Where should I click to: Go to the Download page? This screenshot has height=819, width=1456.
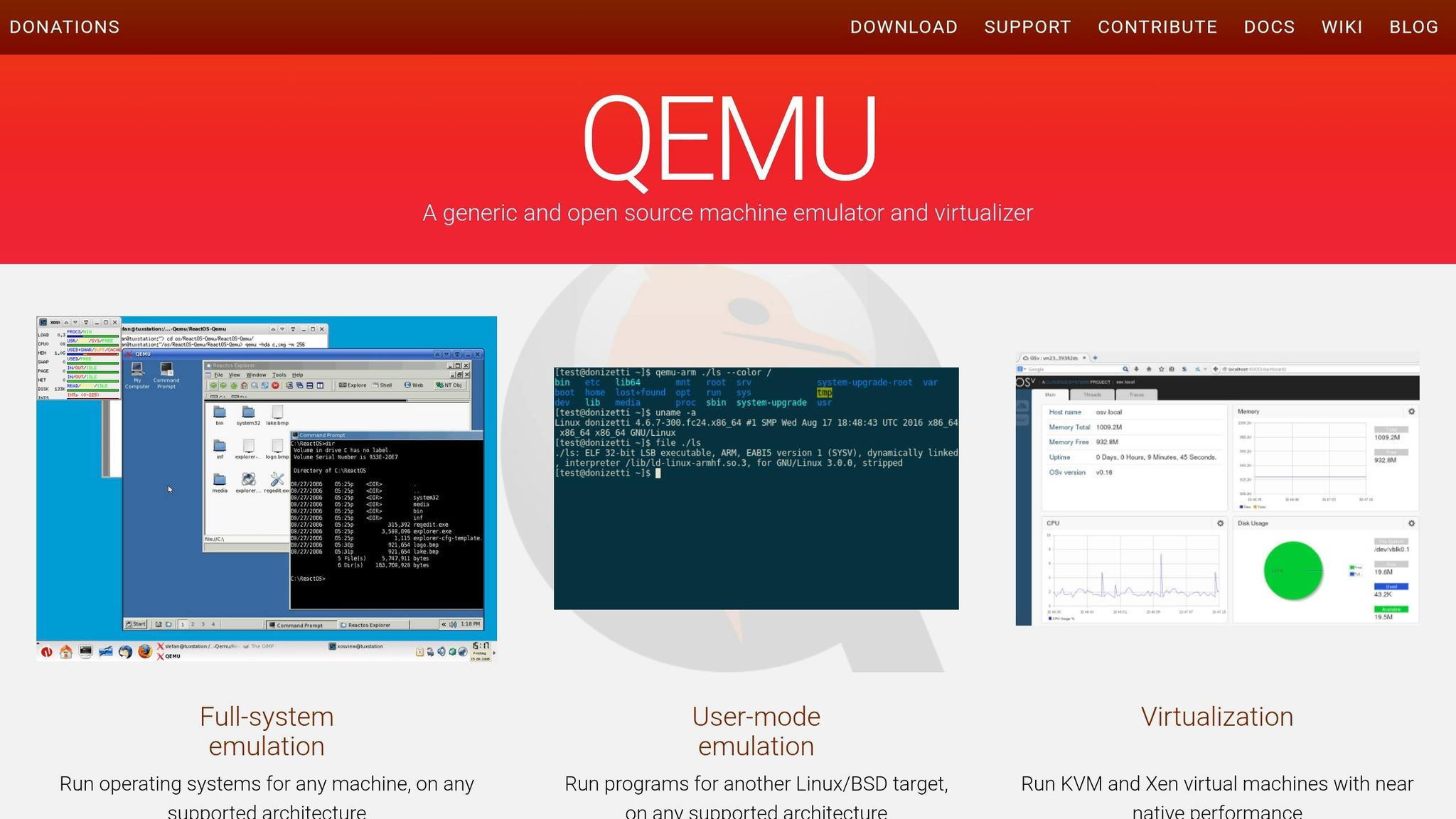point(904,27)
